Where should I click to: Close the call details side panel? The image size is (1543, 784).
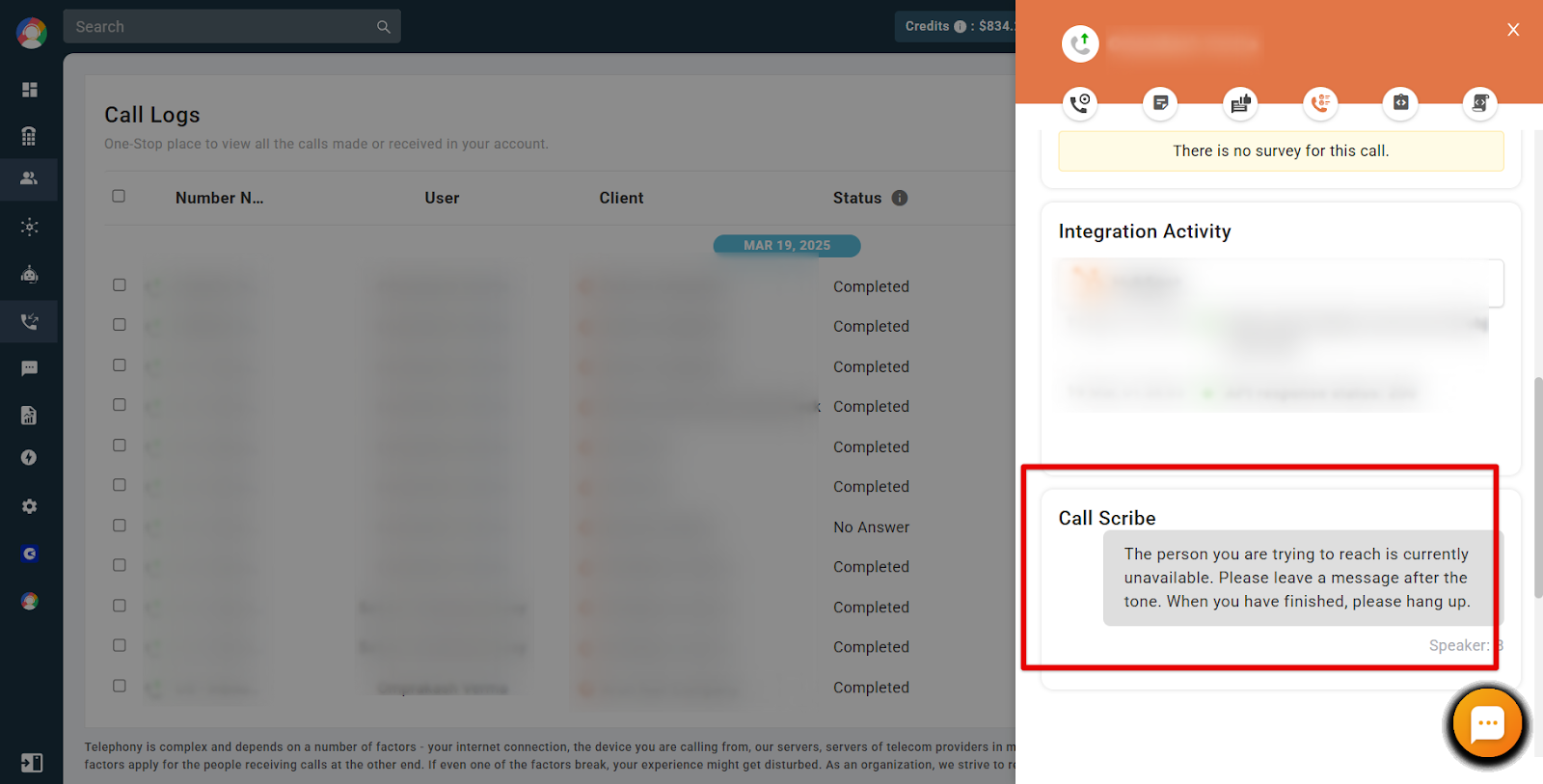(x=1513, y=30)
